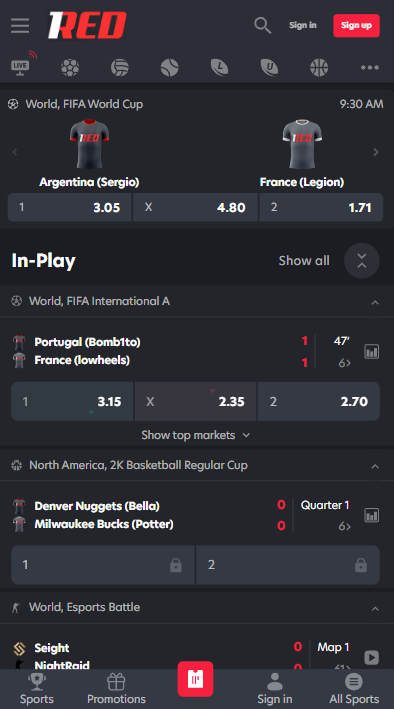Open the hamburger menu
Viewport: 394px width, 709px height.
(20, 25)
